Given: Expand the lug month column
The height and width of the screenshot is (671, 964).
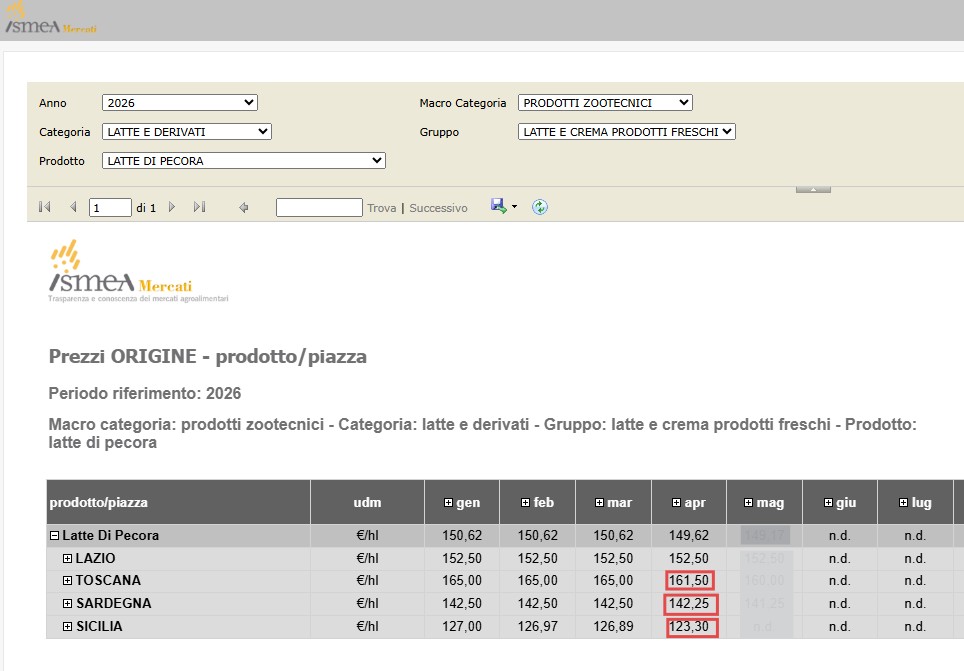Looking at the screenshot, I should pos(903,502).
